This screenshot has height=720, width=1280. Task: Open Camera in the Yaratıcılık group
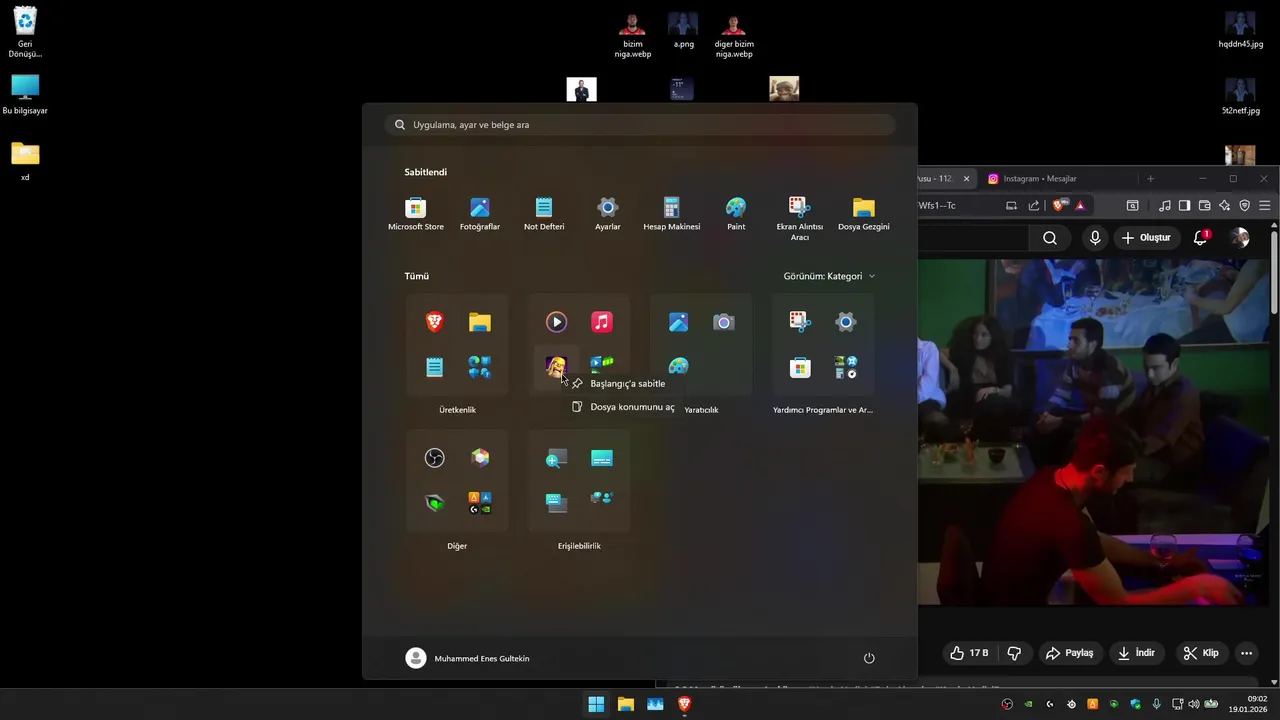(723, 322)
